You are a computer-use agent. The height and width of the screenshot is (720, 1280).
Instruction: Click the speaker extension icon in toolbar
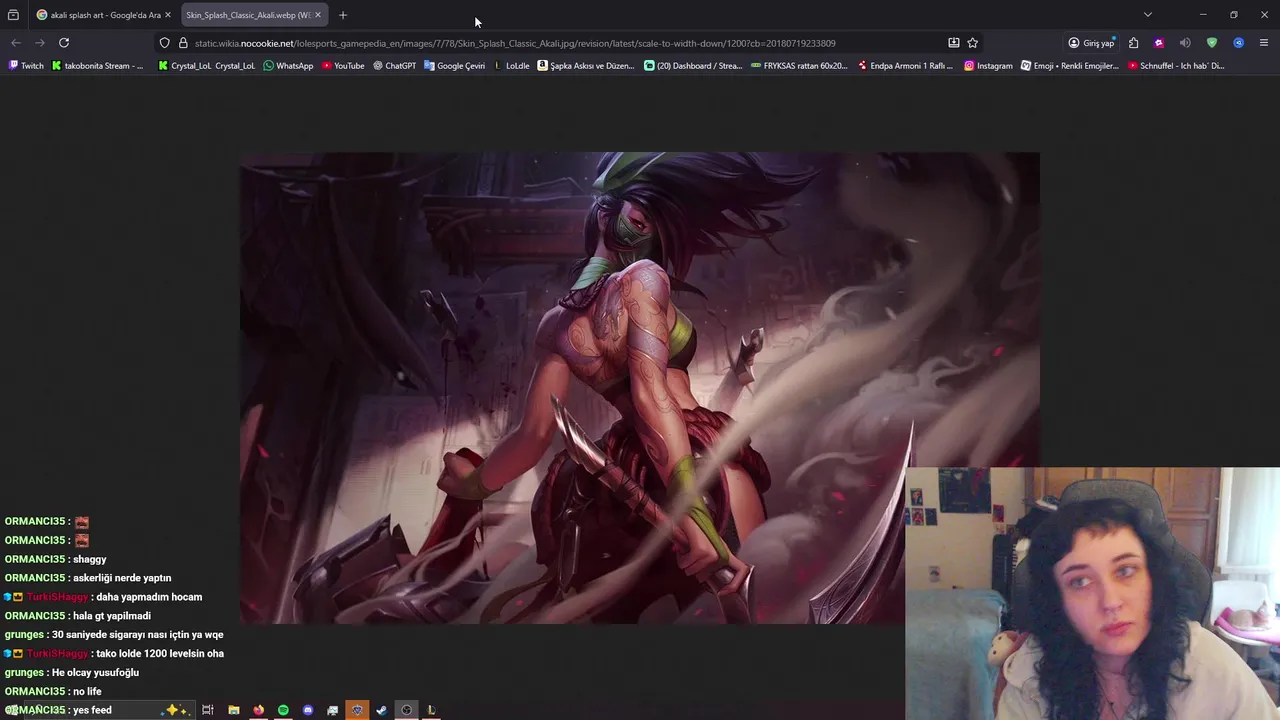(1185, 43)
